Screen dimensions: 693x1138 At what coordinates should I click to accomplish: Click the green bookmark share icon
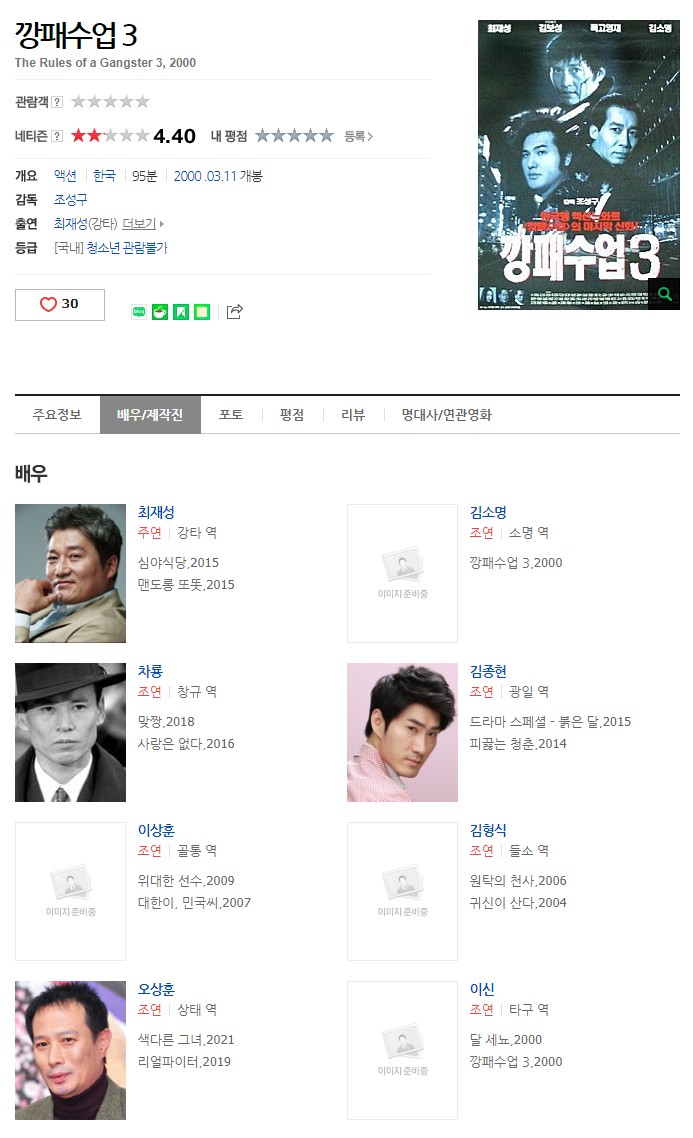point(181,312)
